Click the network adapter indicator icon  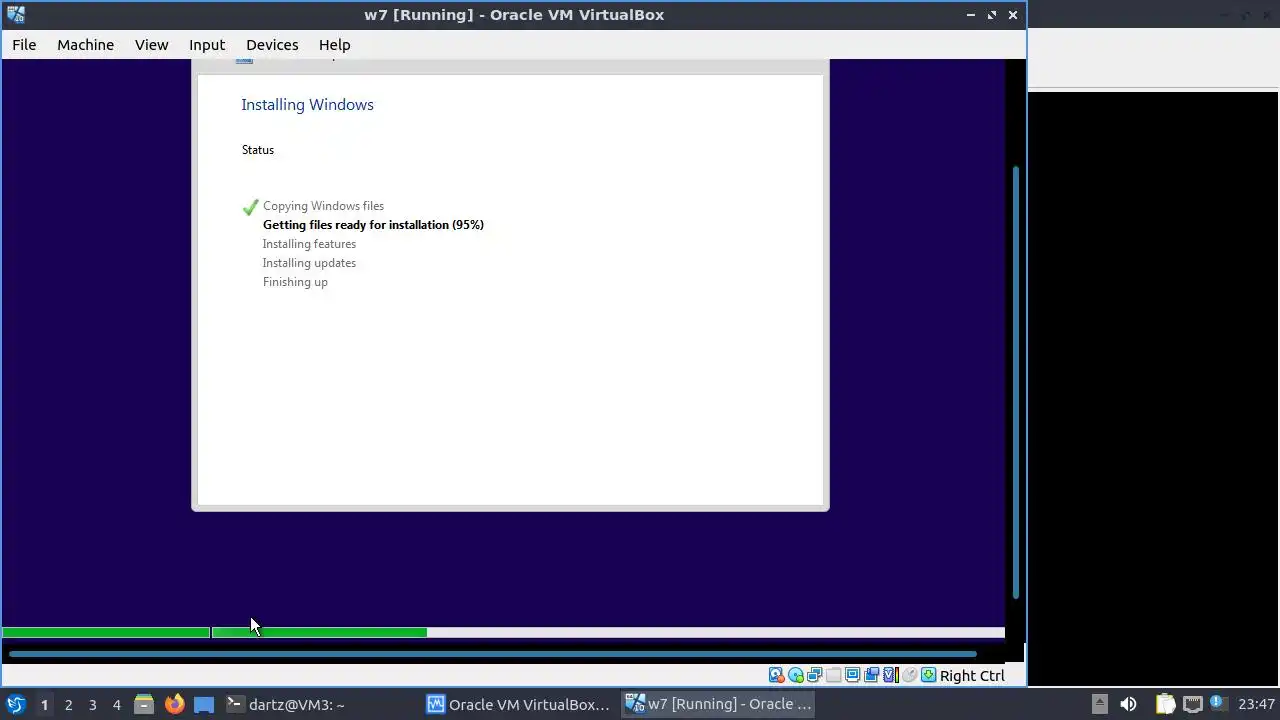(815, 675)
